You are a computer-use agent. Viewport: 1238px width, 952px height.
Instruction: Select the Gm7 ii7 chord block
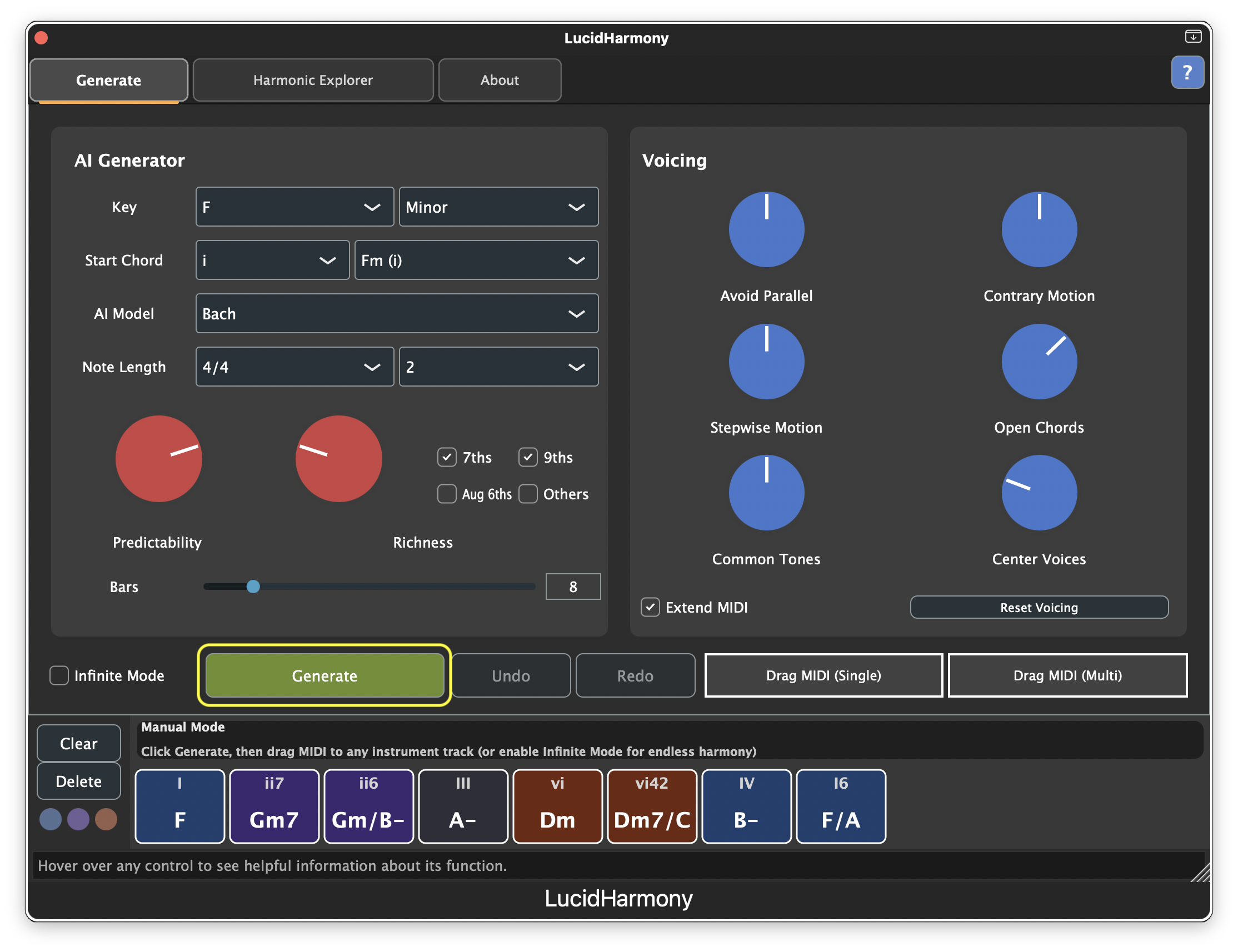[x=274, y=806]
